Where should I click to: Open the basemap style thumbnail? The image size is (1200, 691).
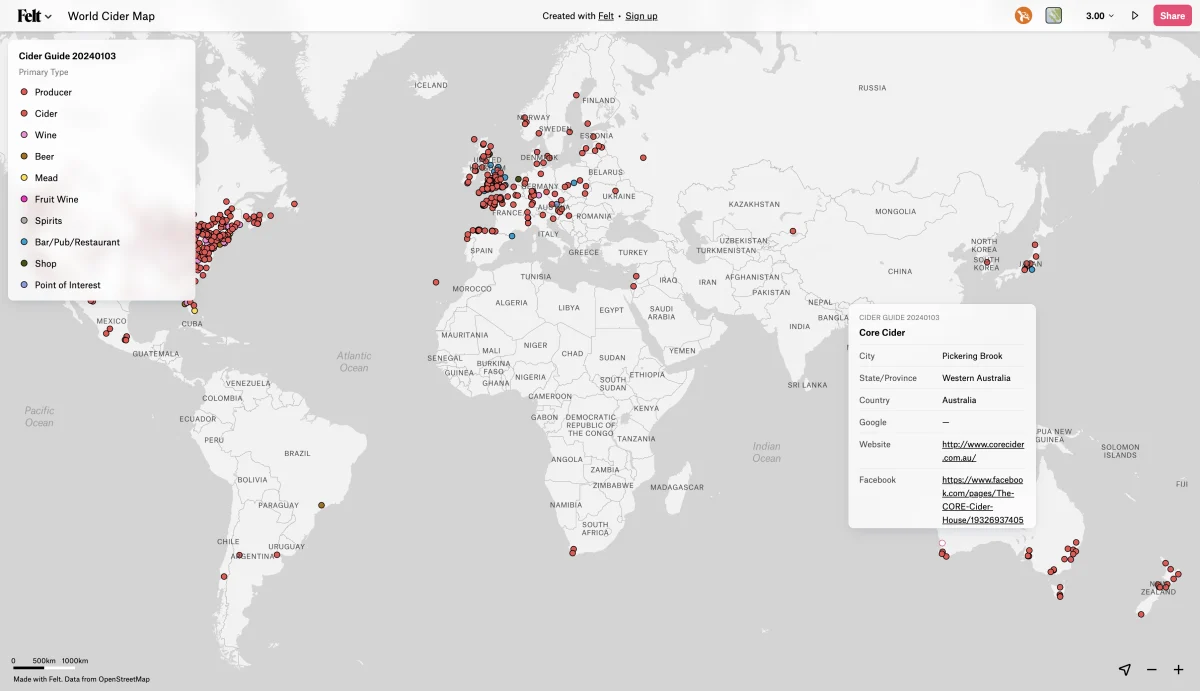(x=1054, y=16)
